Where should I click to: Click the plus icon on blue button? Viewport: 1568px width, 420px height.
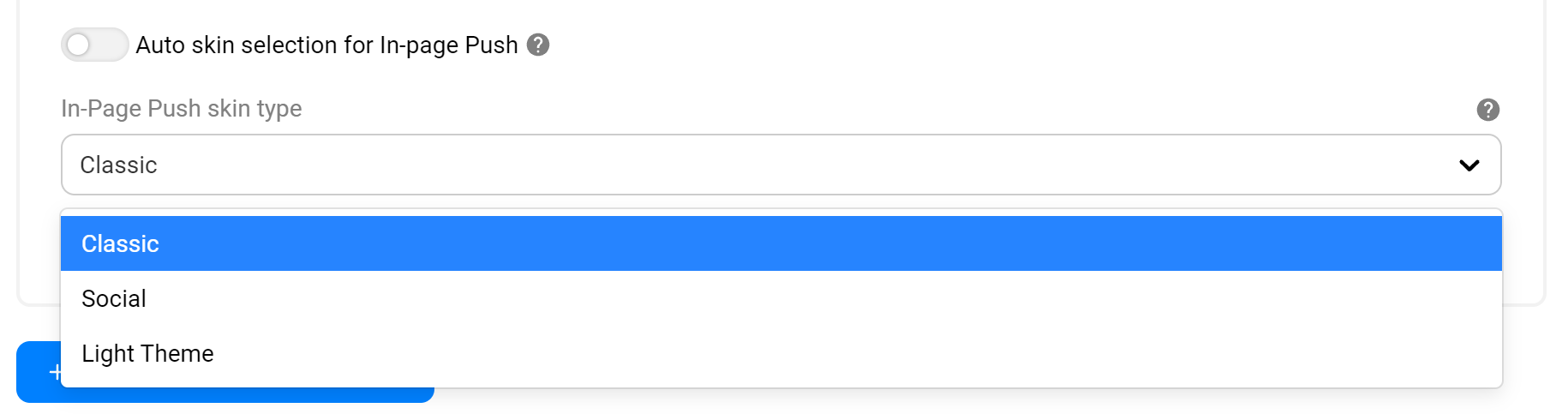(x=55, y=372)
